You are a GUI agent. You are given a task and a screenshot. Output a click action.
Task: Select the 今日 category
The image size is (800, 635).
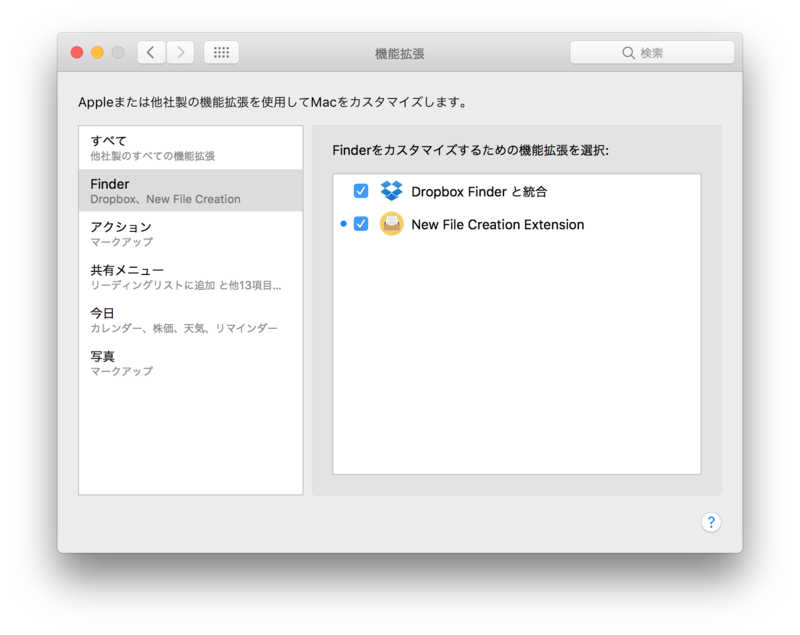(x=191, y=320)
